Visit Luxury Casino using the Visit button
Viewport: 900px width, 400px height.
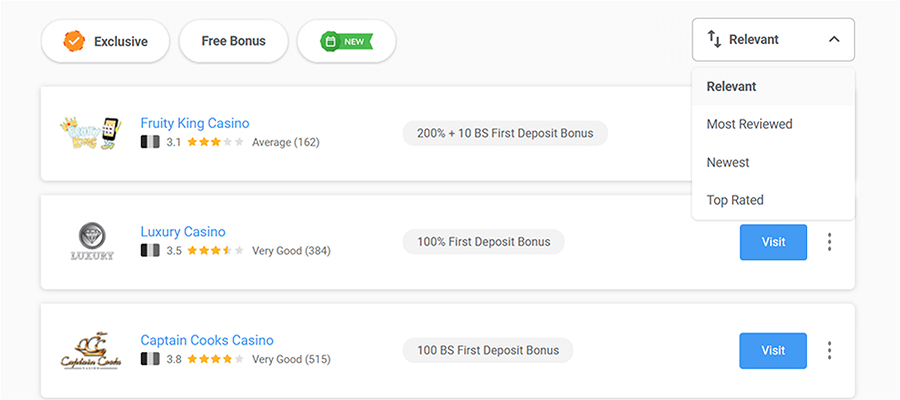[773, 242]
